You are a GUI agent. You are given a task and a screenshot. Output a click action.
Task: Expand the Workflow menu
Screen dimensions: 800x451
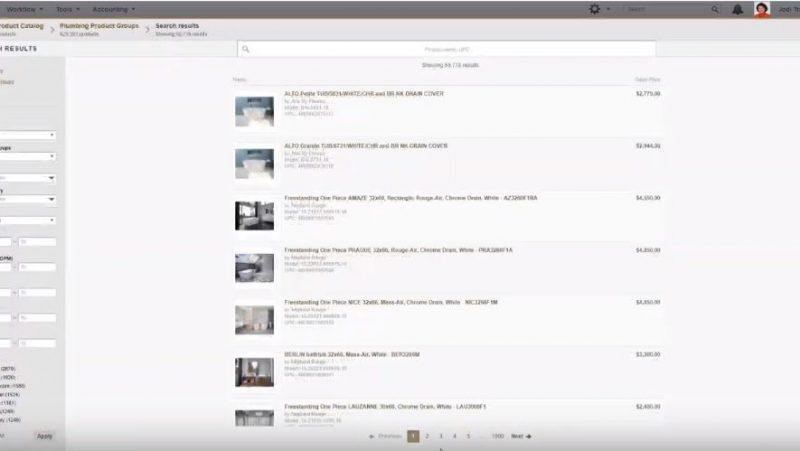point(24,8)
